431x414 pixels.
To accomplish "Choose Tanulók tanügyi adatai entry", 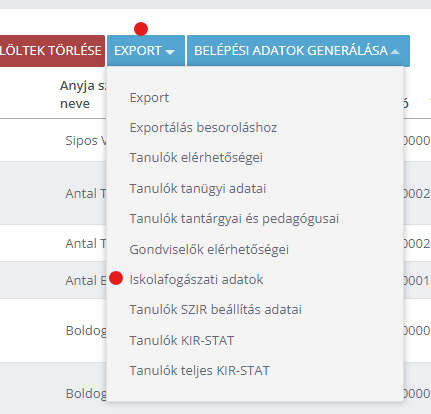I will pyautogui.click(x=198, y=189).
